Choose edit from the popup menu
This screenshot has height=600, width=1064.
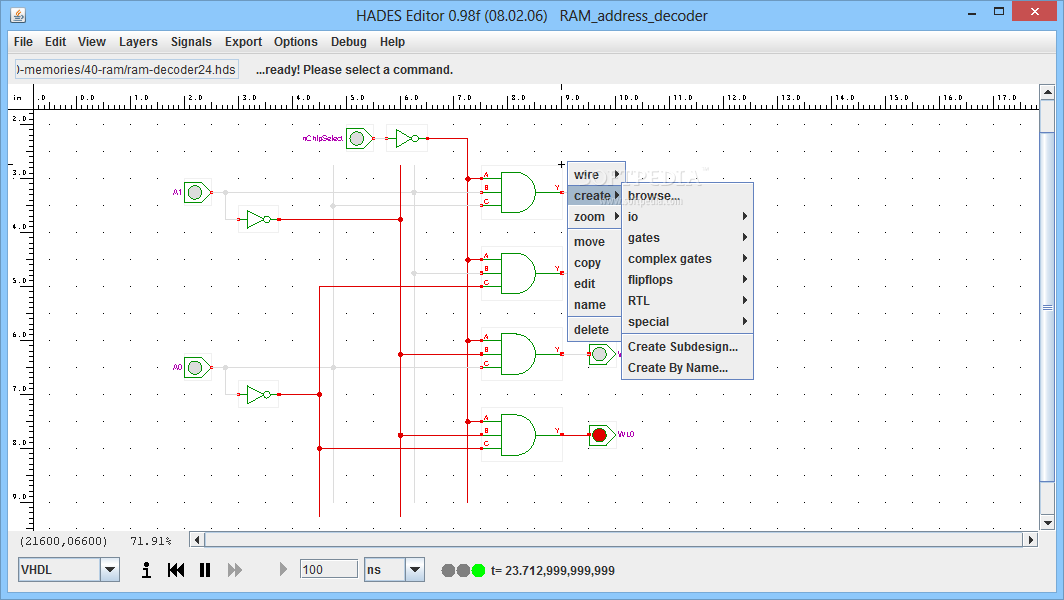tap(595, 284)
